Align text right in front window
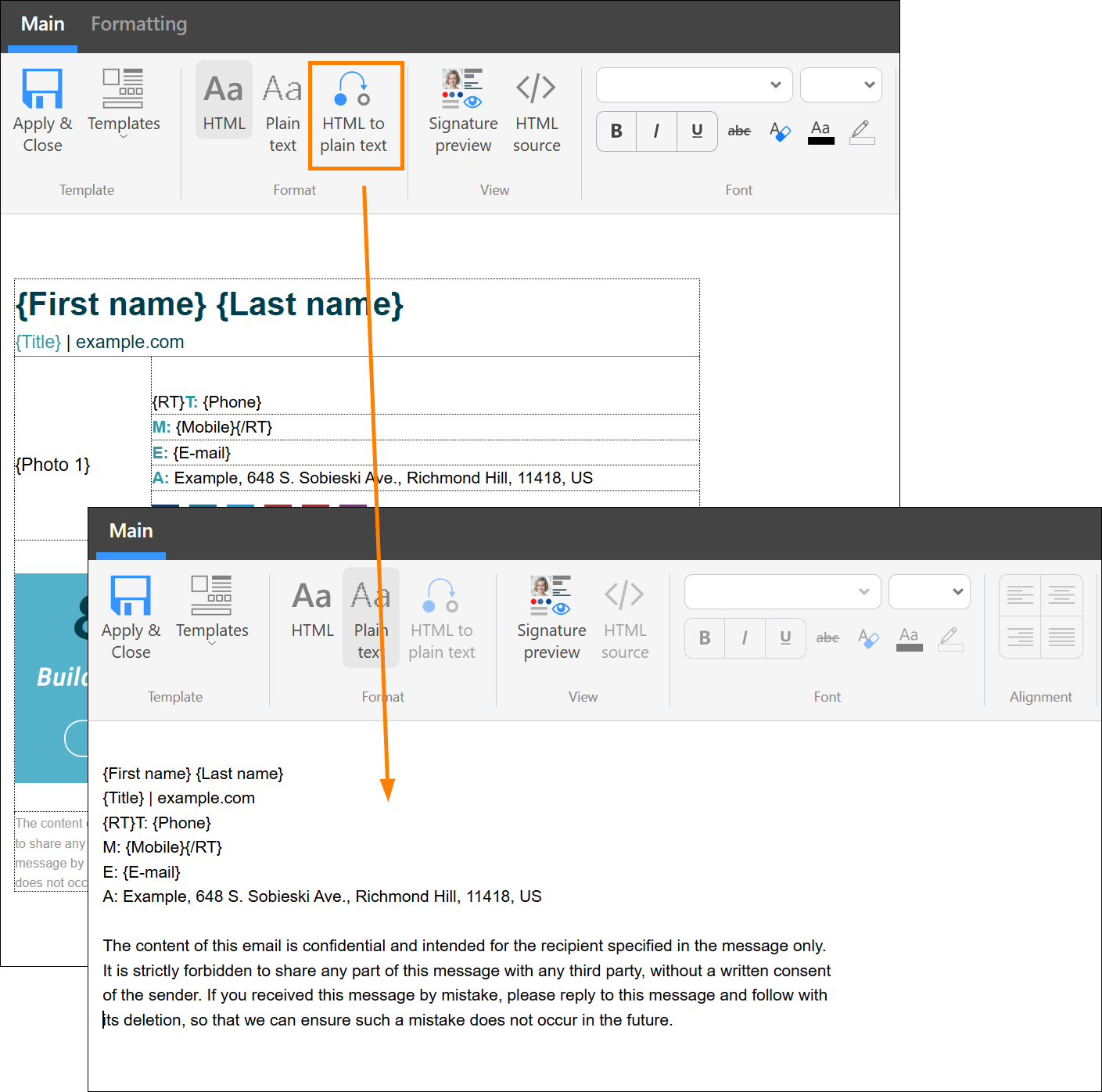 [x=1020, y=637]
